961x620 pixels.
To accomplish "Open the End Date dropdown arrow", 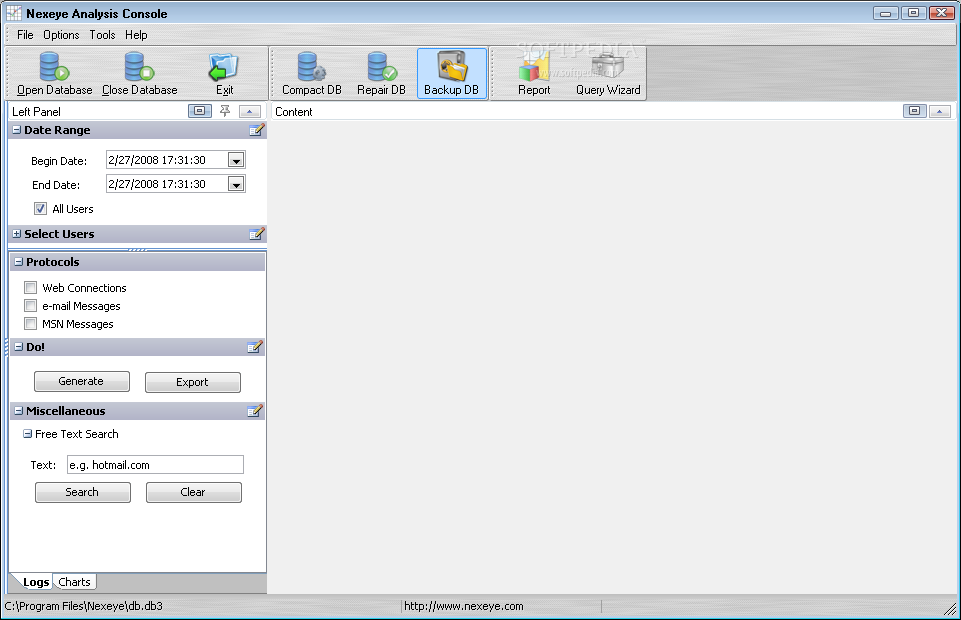I will 236,184.
